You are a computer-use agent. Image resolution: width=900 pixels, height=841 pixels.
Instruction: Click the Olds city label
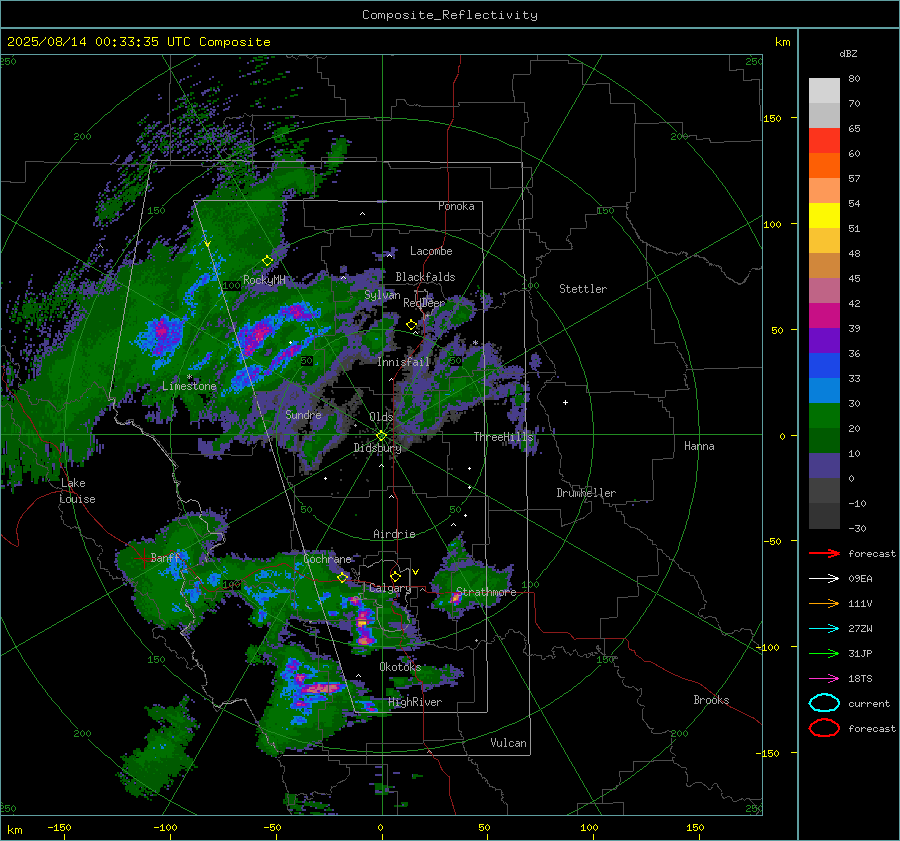(381, 417)
